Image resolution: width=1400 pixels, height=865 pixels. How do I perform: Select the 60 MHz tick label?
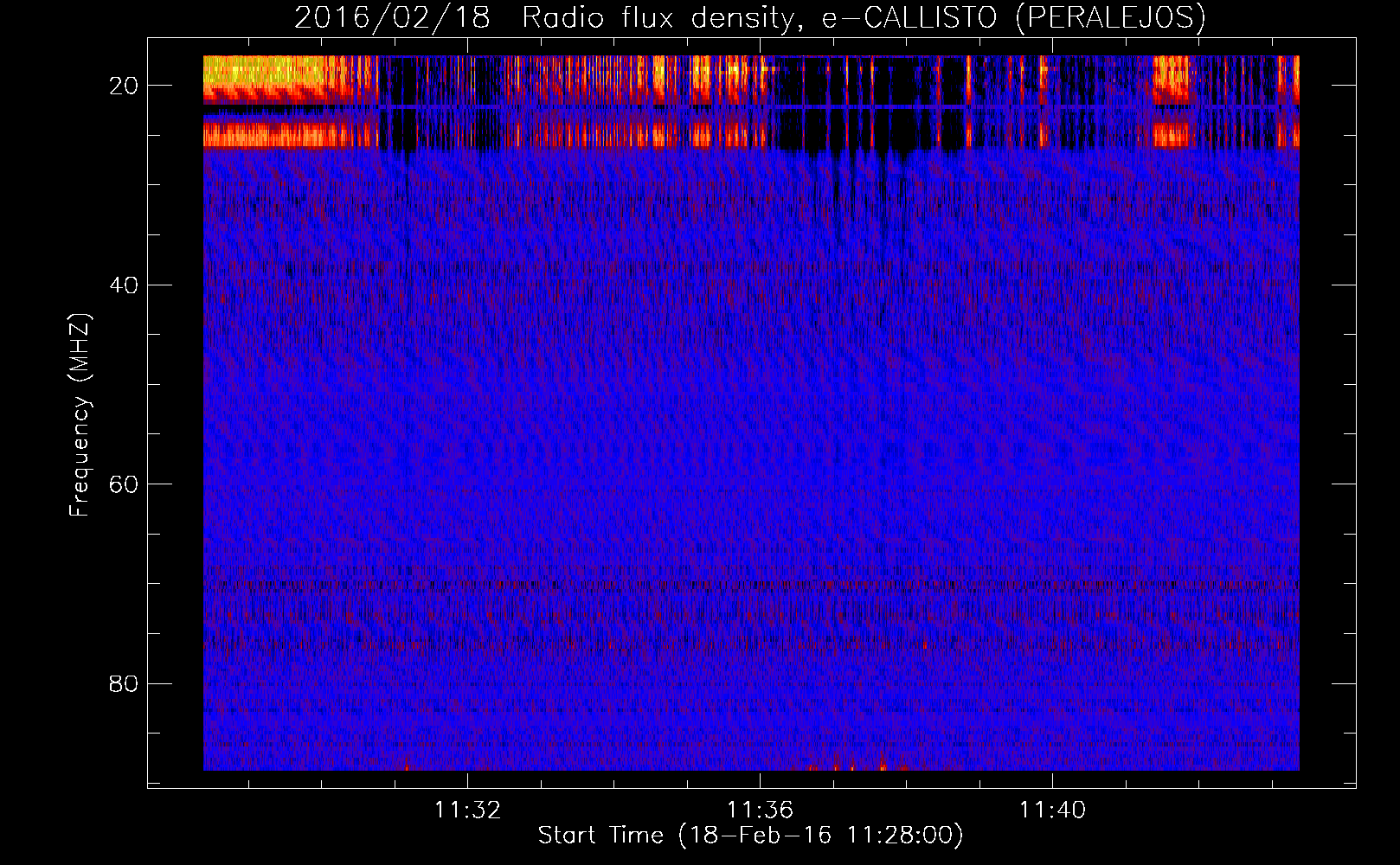[x=125, y=484]
